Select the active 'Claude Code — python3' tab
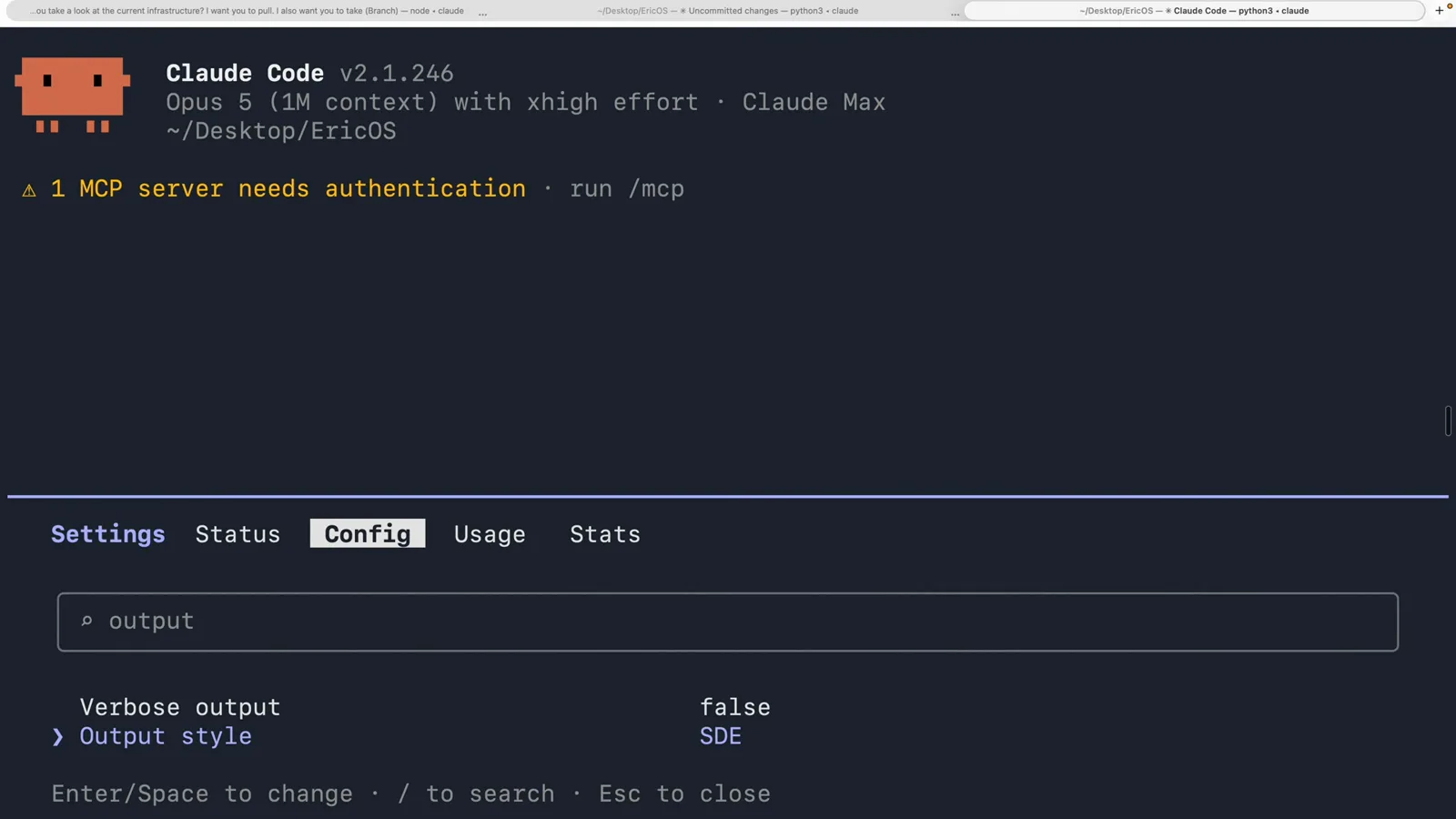The image size is (1456, 819). [x=1194, y=11]
